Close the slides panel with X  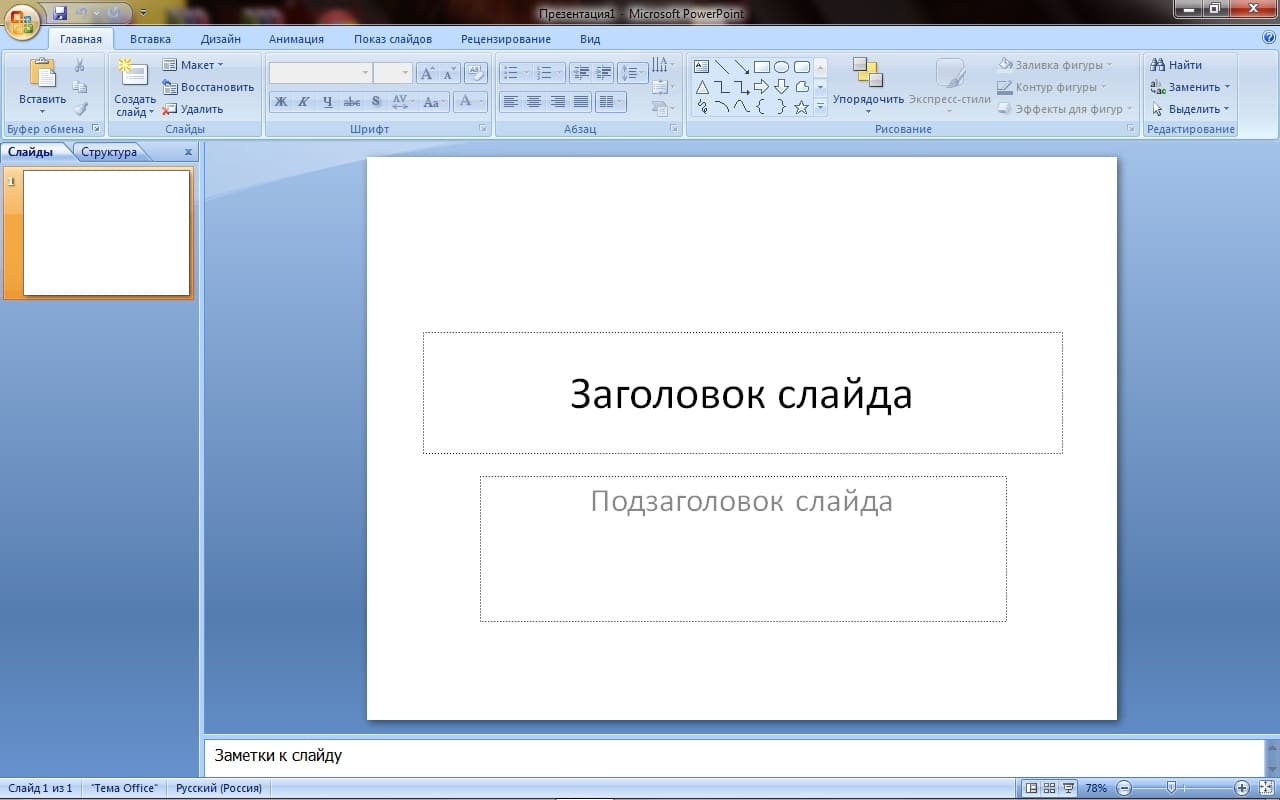pyautogui.click(x=188, y=152)
